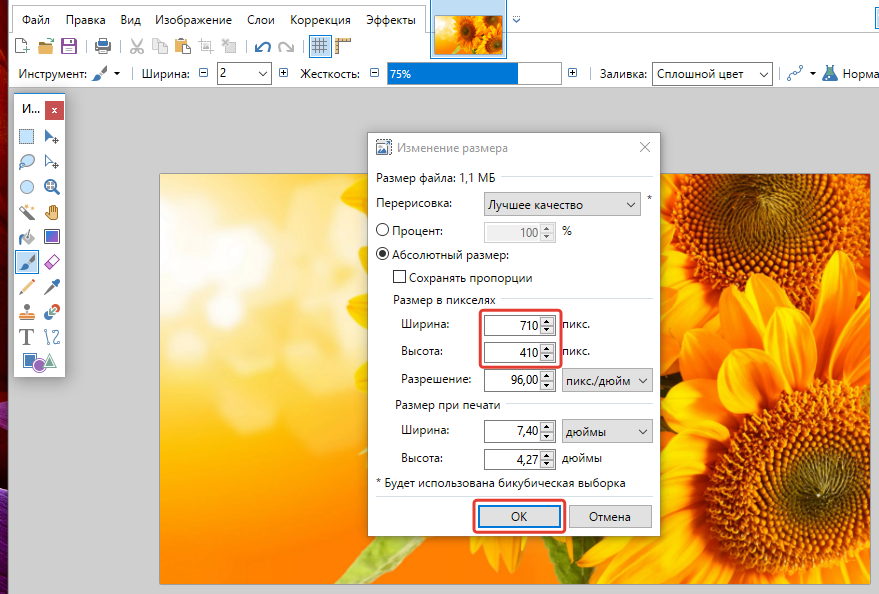The width and height of the screenshot is (879, 594).
Task: Open the Слои menu
Action: [261, 20]
